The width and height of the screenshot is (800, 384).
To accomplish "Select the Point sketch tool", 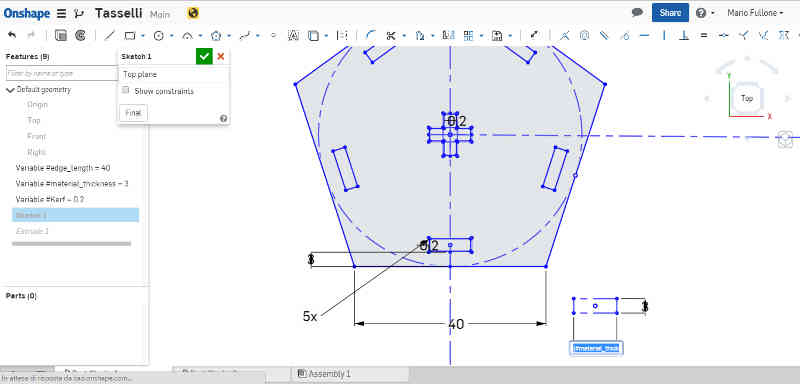I will tap(273, 36).
